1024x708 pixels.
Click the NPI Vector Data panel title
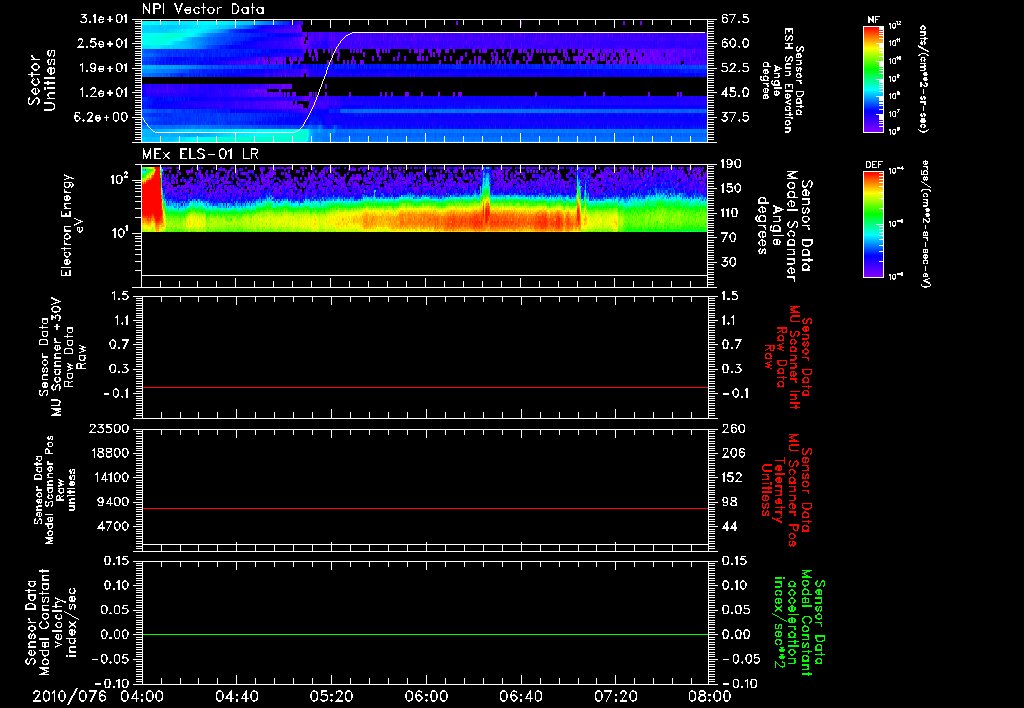tap(203, 9)
